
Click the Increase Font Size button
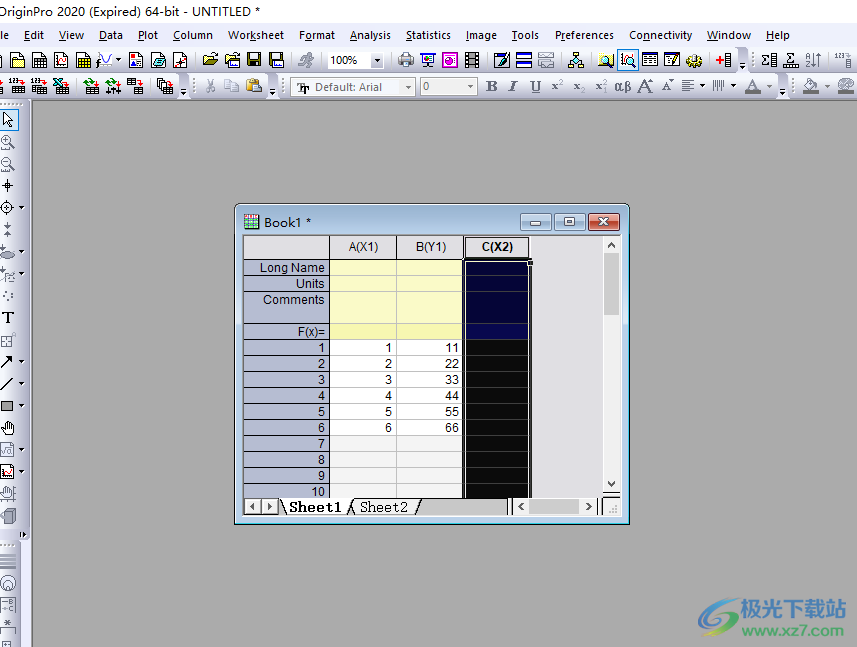click(x=645, y=86)
